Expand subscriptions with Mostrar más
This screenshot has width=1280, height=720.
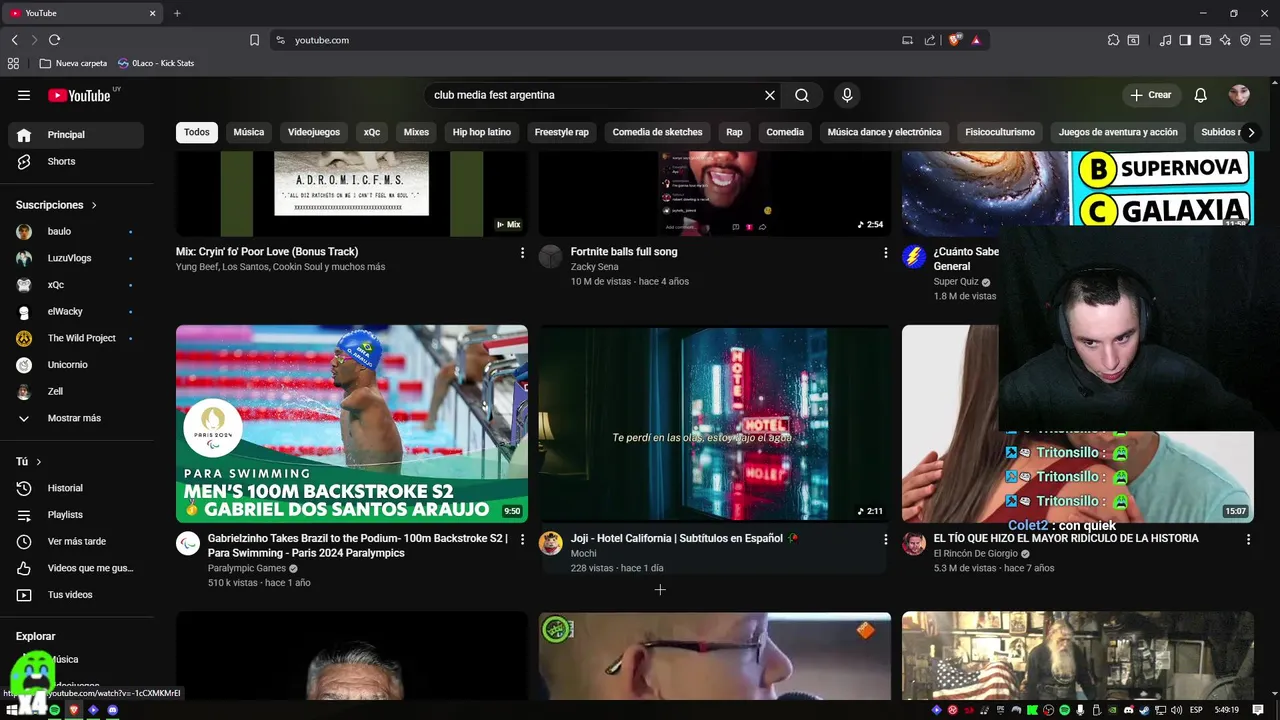pyautogui.click(x=76, y=418)
